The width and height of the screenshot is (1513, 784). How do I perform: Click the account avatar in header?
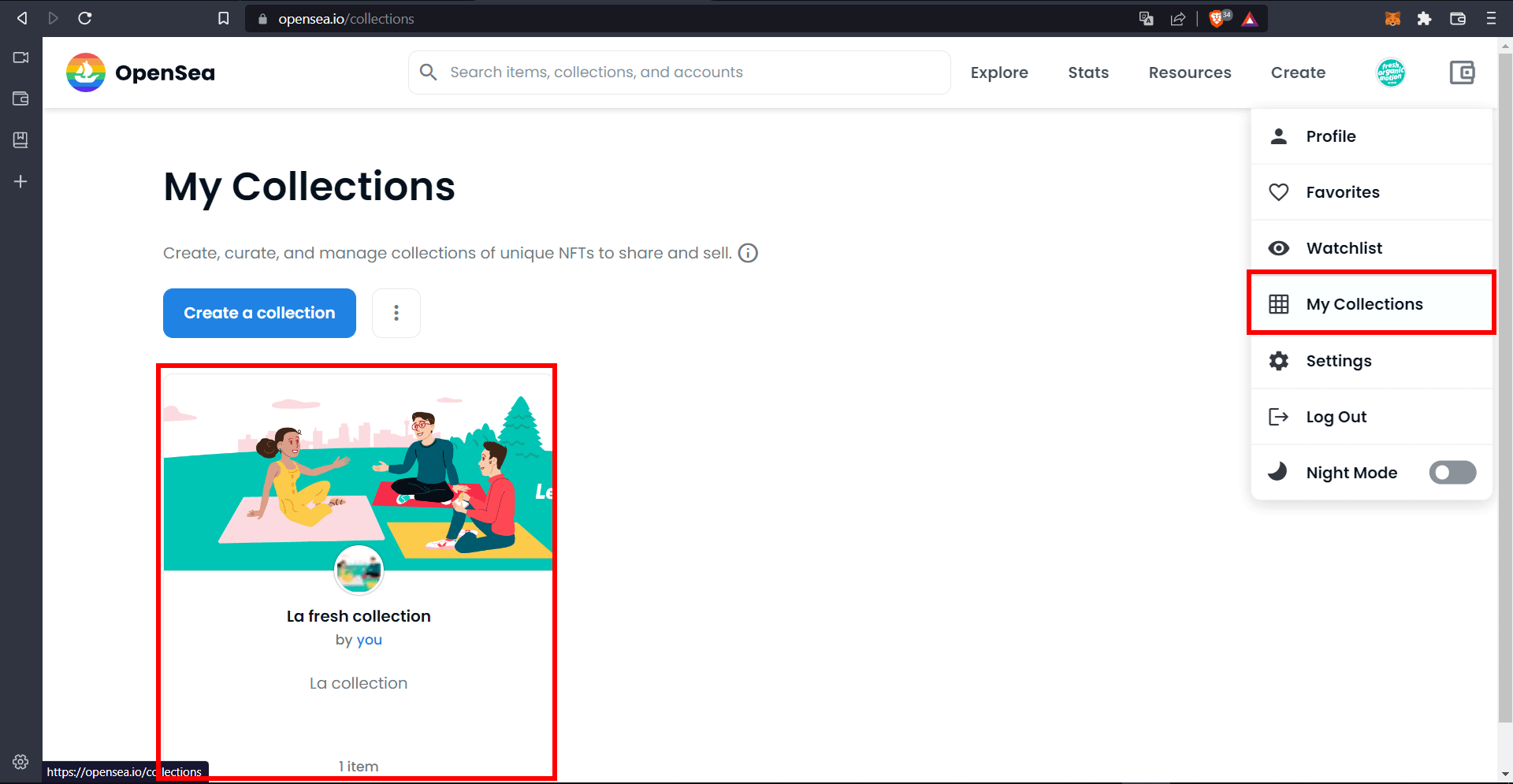(1391, 72)
